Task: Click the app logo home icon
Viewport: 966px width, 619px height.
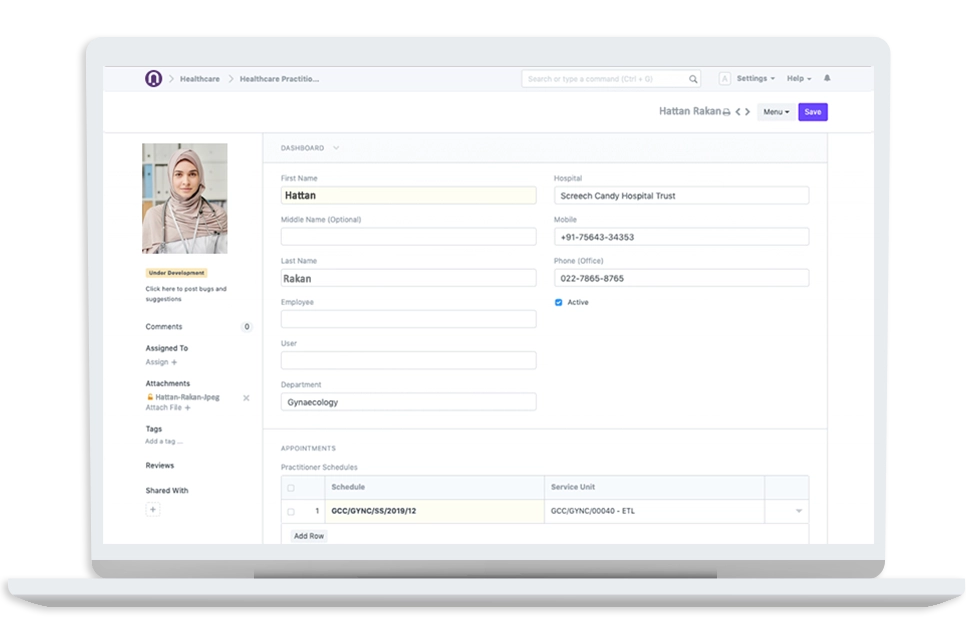Action: [153, 79]
